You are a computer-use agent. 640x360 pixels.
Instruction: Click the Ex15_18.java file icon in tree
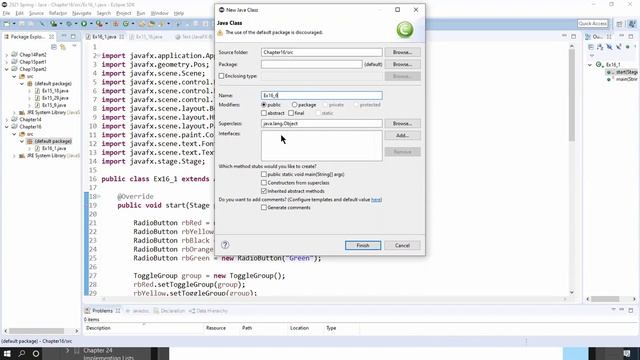pos(37,91)
